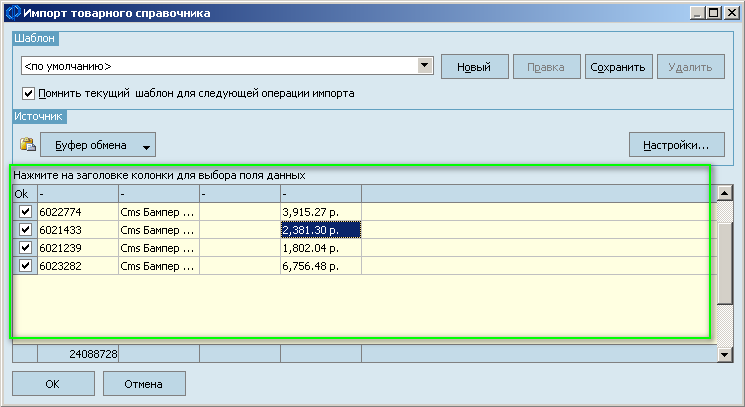Click the Удалить button
745x407 pixels.
(690, 67)
